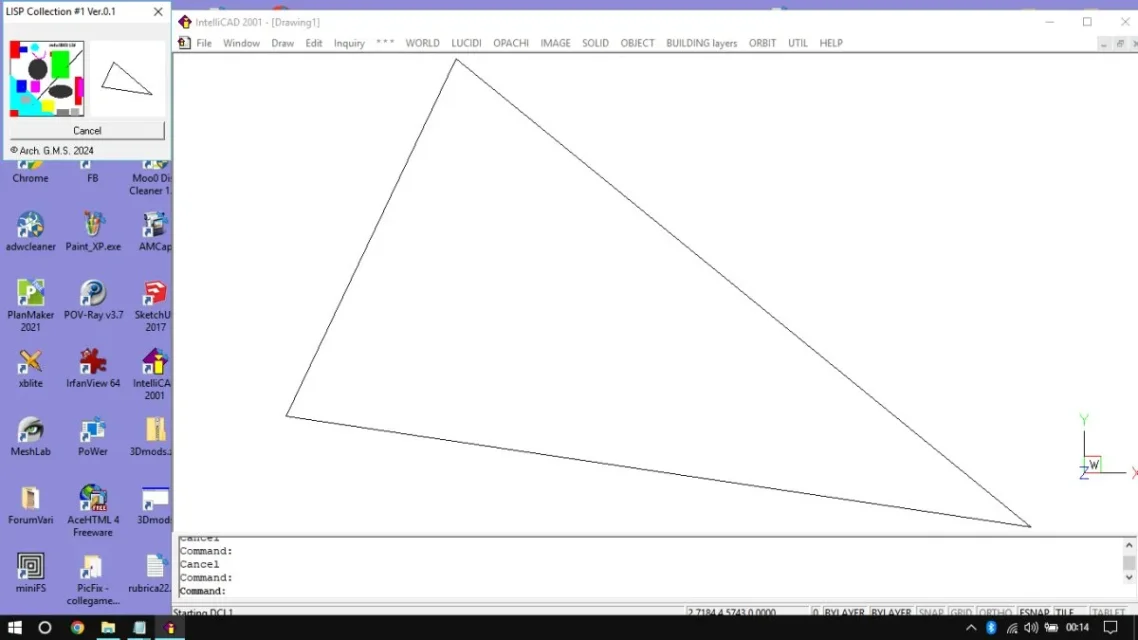This screenshot has width=1138, height=640.
Task: Click Cancel in LISP Collection dialog
Action: pos(87,131)
